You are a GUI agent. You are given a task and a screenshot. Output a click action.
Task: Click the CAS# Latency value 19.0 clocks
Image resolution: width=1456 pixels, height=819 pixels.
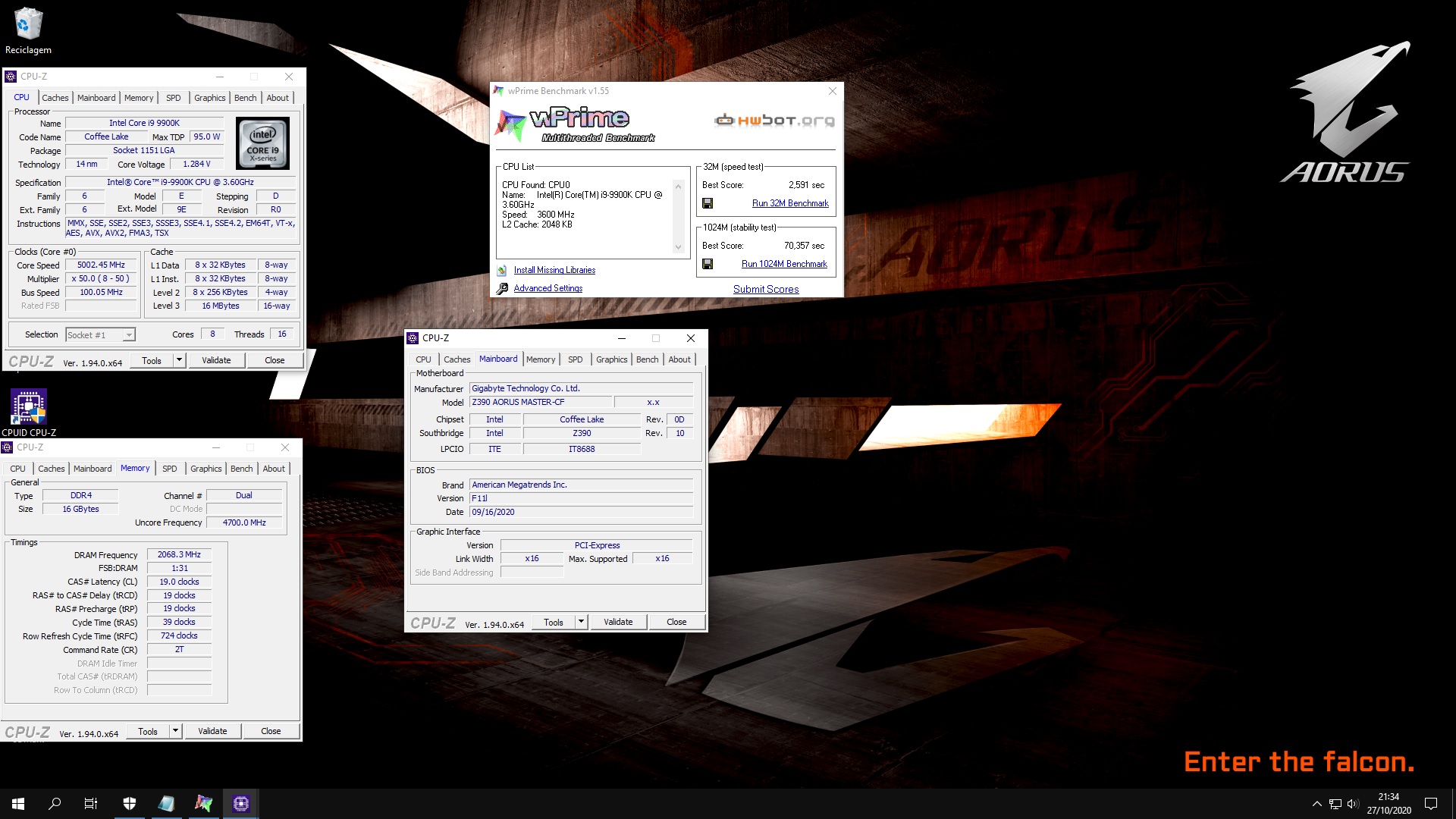(x=179, y=582)
